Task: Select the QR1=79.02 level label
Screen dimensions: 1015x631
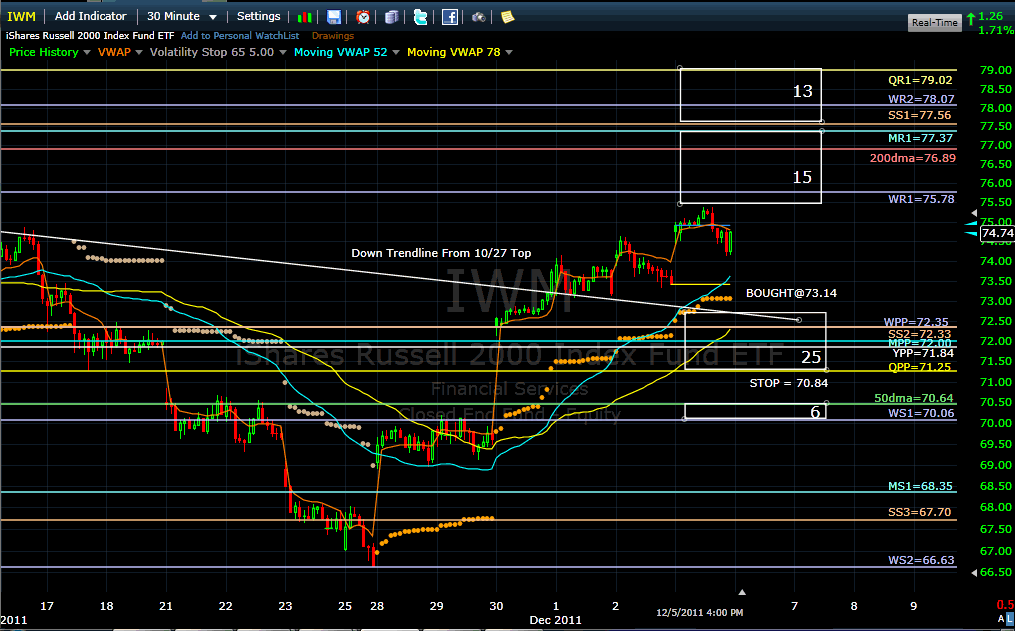Action: 920,80
